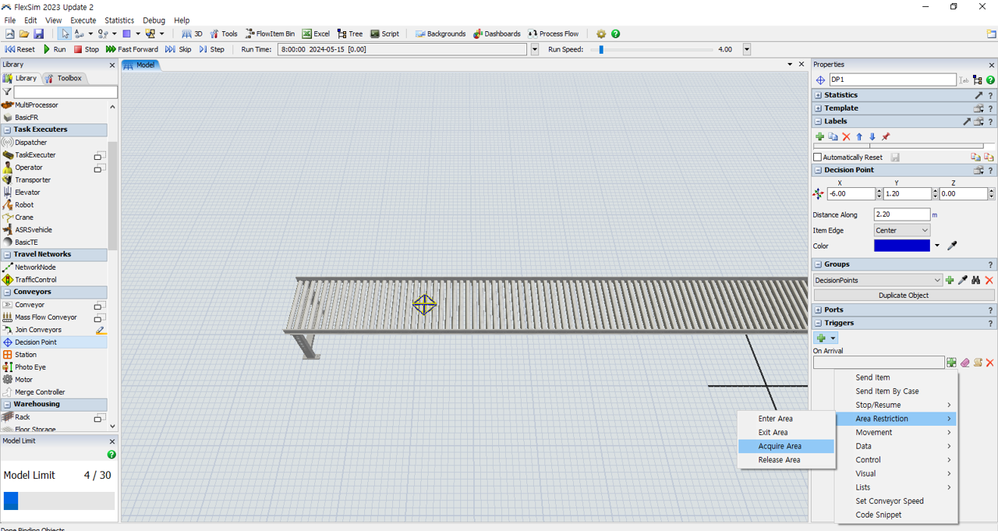The image size is (998, 531).
Task: Click Fast Forward button
Action: (x=132, y=49)
